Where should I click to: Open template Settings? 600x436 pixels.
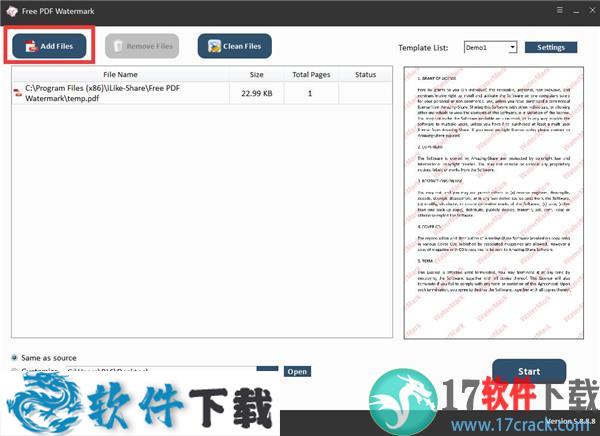[551, 47]
